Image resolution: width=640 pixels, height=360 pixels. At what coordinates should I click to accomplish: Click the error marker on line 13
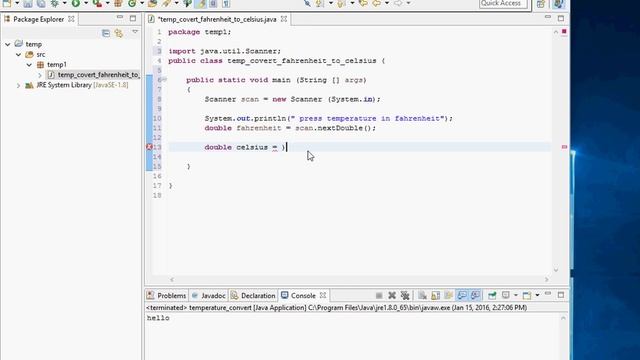click(149, 147)
